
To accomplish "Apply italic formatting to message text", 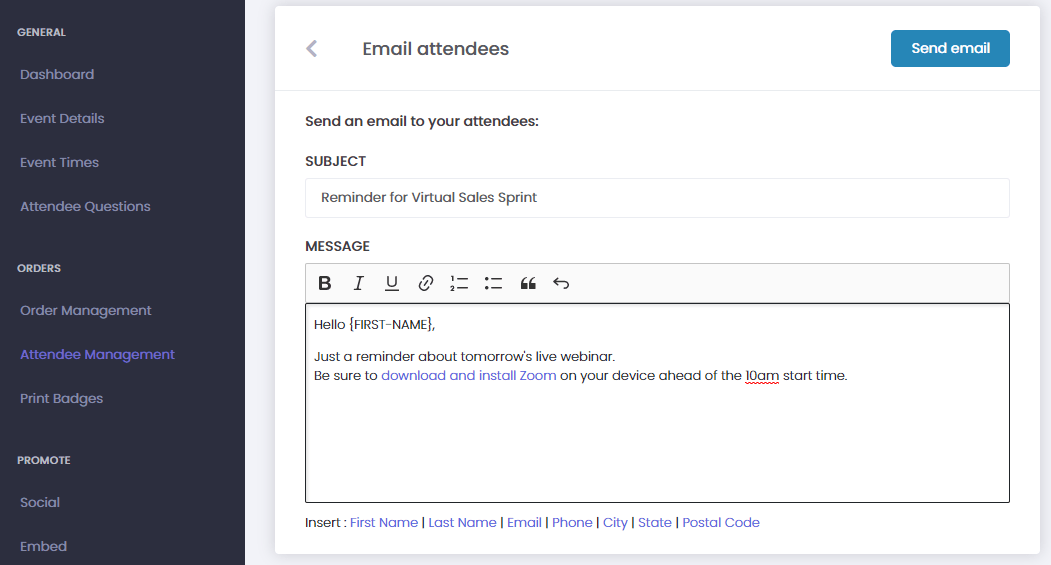I will click(x=358, y=283).
